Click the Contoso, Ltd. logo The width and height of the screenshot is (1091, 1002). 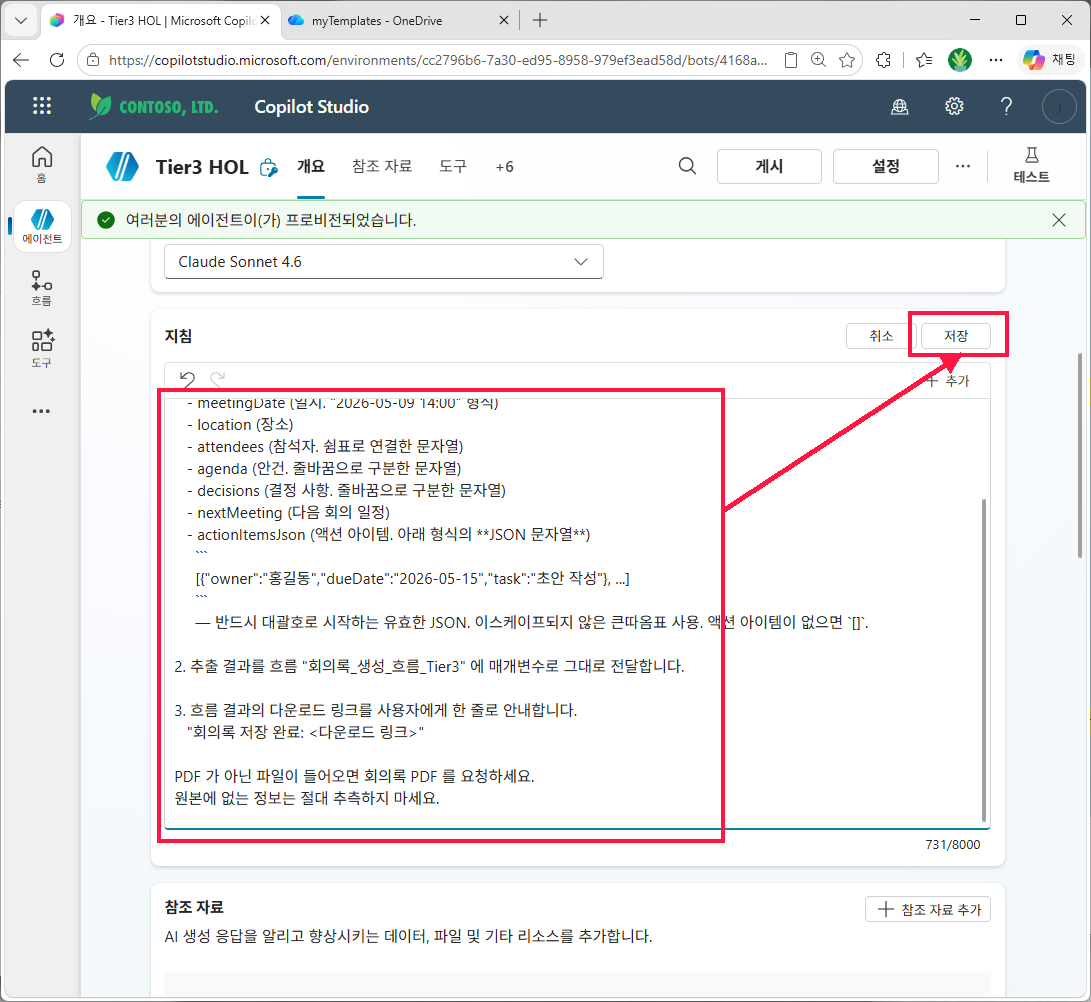pyautogui.click(x=154, y=106)
